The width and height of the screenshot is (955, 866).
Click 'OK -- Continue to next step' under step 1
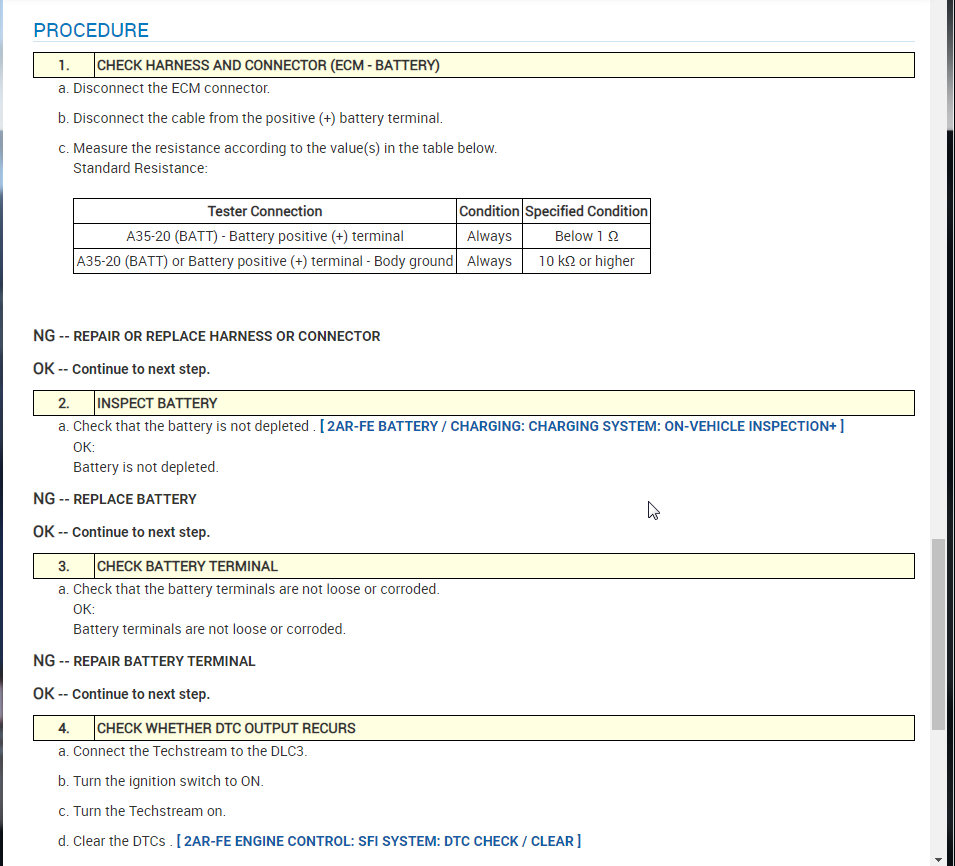click(121, 369)
